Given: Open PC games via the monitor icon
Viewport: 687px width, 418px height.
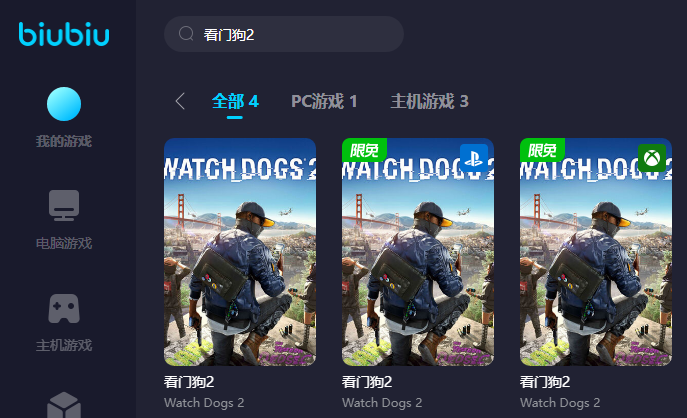Looking at the screenshot, I should pos(64,205).
